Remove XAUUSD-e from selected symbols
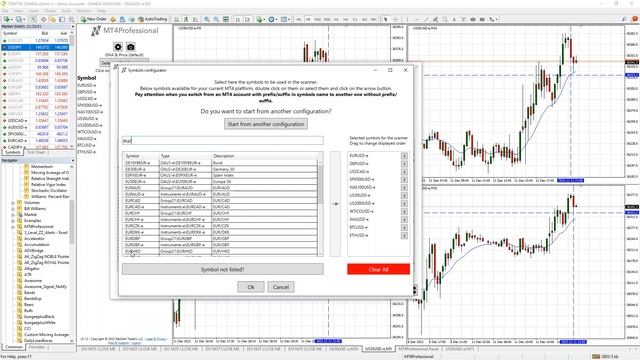 404,220
